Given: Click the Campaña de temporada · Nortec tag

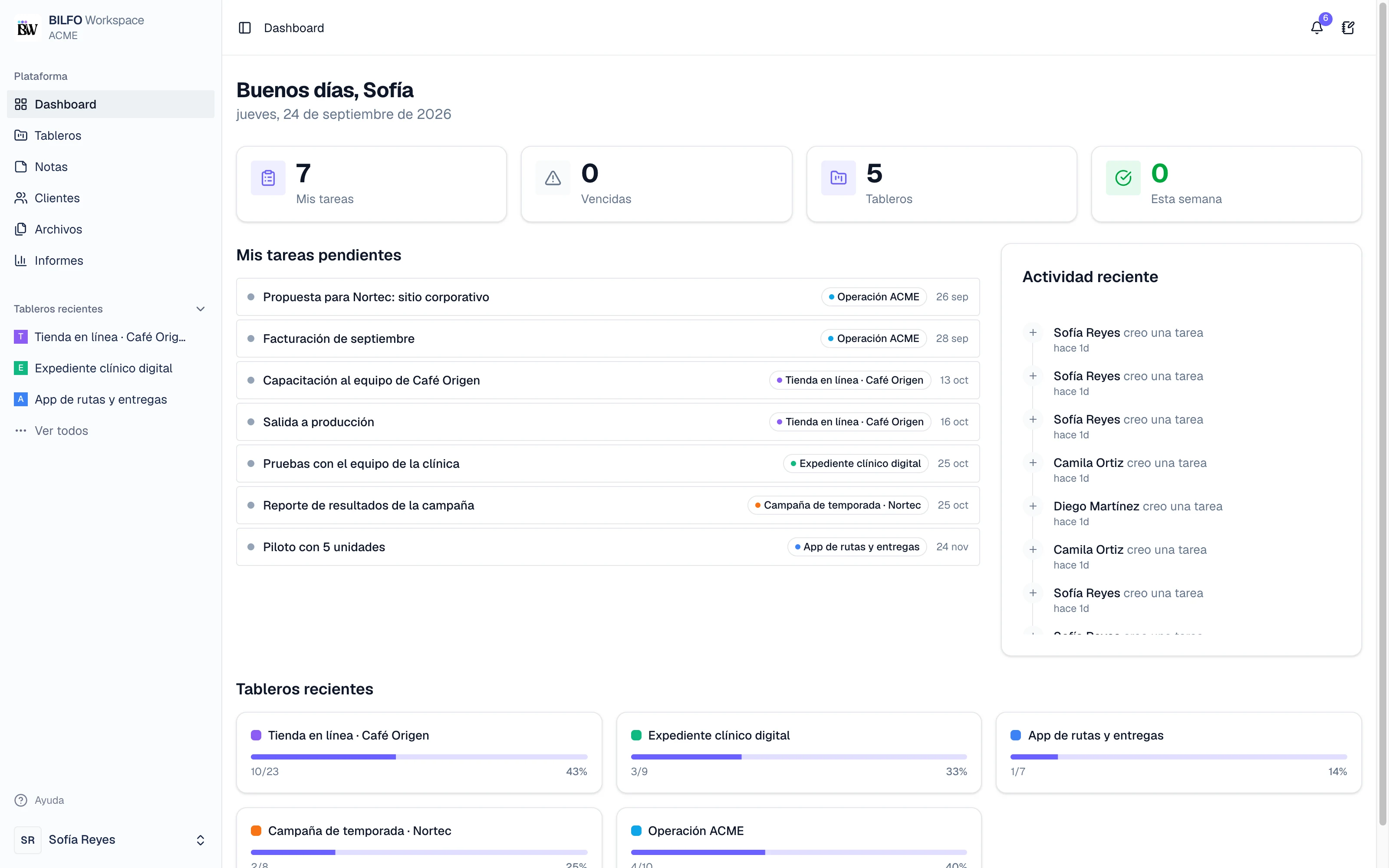Looking at the screenshot, I should [x=837, y=505].
